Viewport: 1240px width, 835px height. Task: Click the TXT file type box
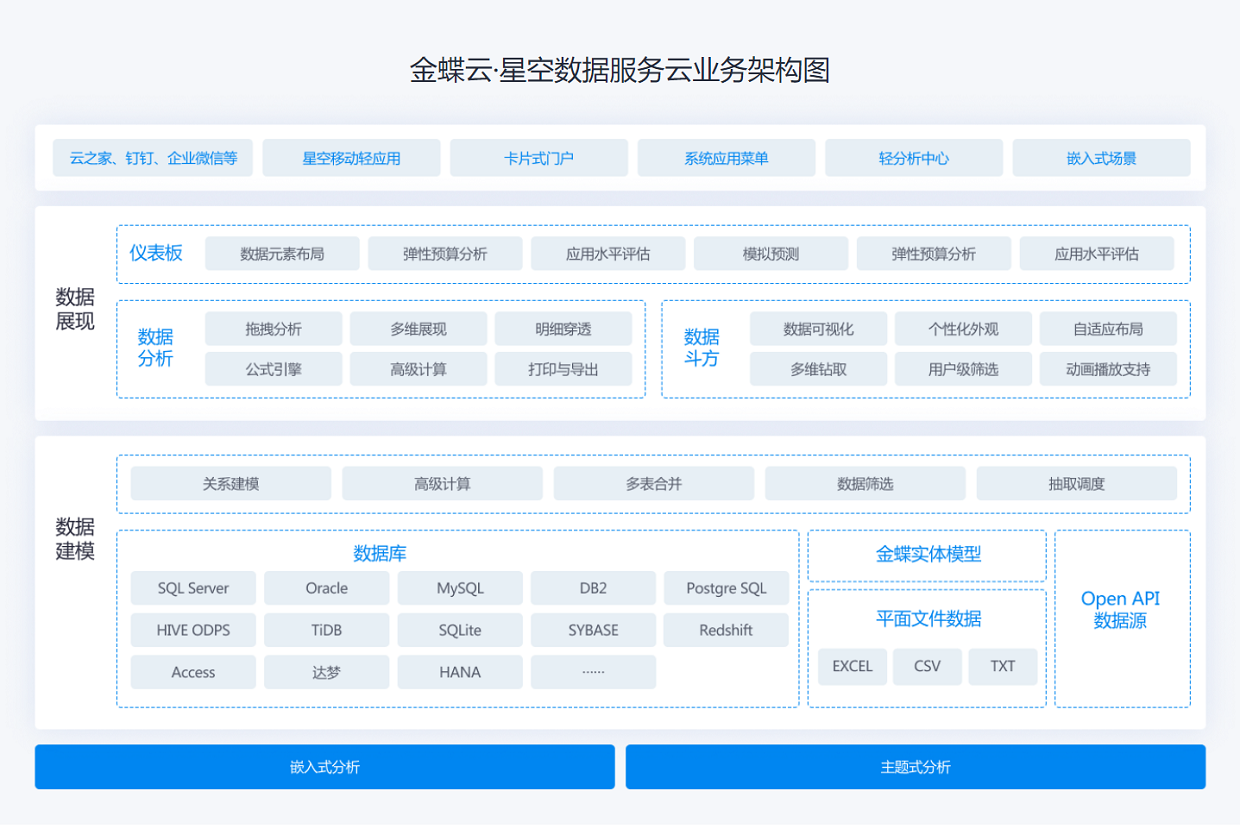(x=1003, y=666)
